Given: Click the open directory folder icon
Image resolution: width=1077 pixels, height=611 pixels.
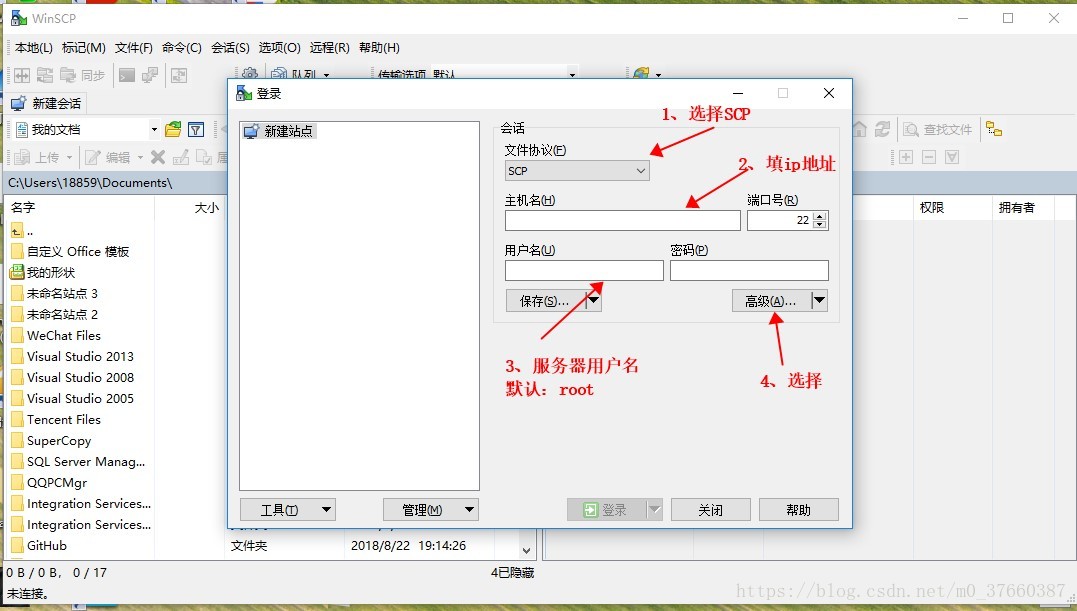Looking at the screenshot, I should pos(173,129).
